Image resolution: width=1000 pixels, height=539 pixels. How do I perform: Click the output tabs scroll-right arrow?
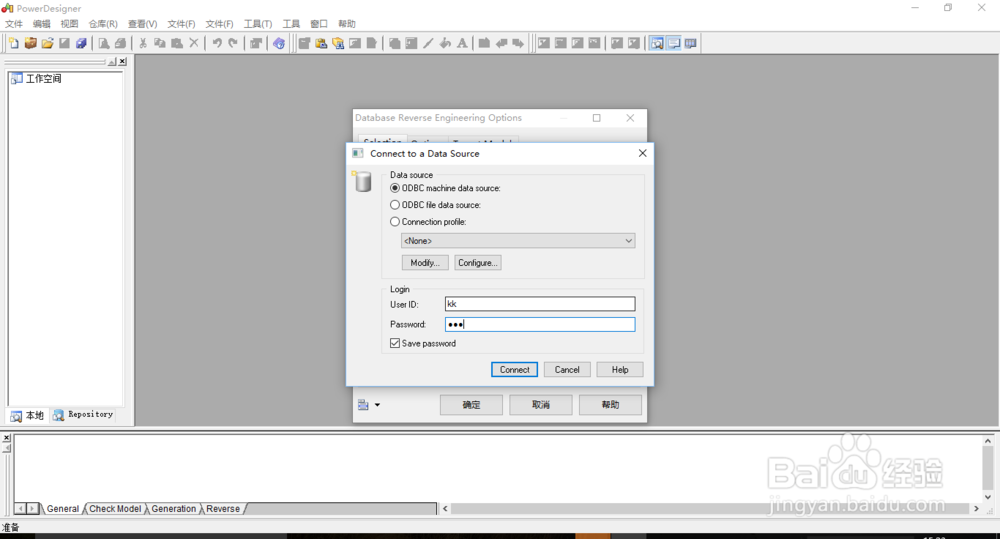pyautogui.click(x=32, y=508)
